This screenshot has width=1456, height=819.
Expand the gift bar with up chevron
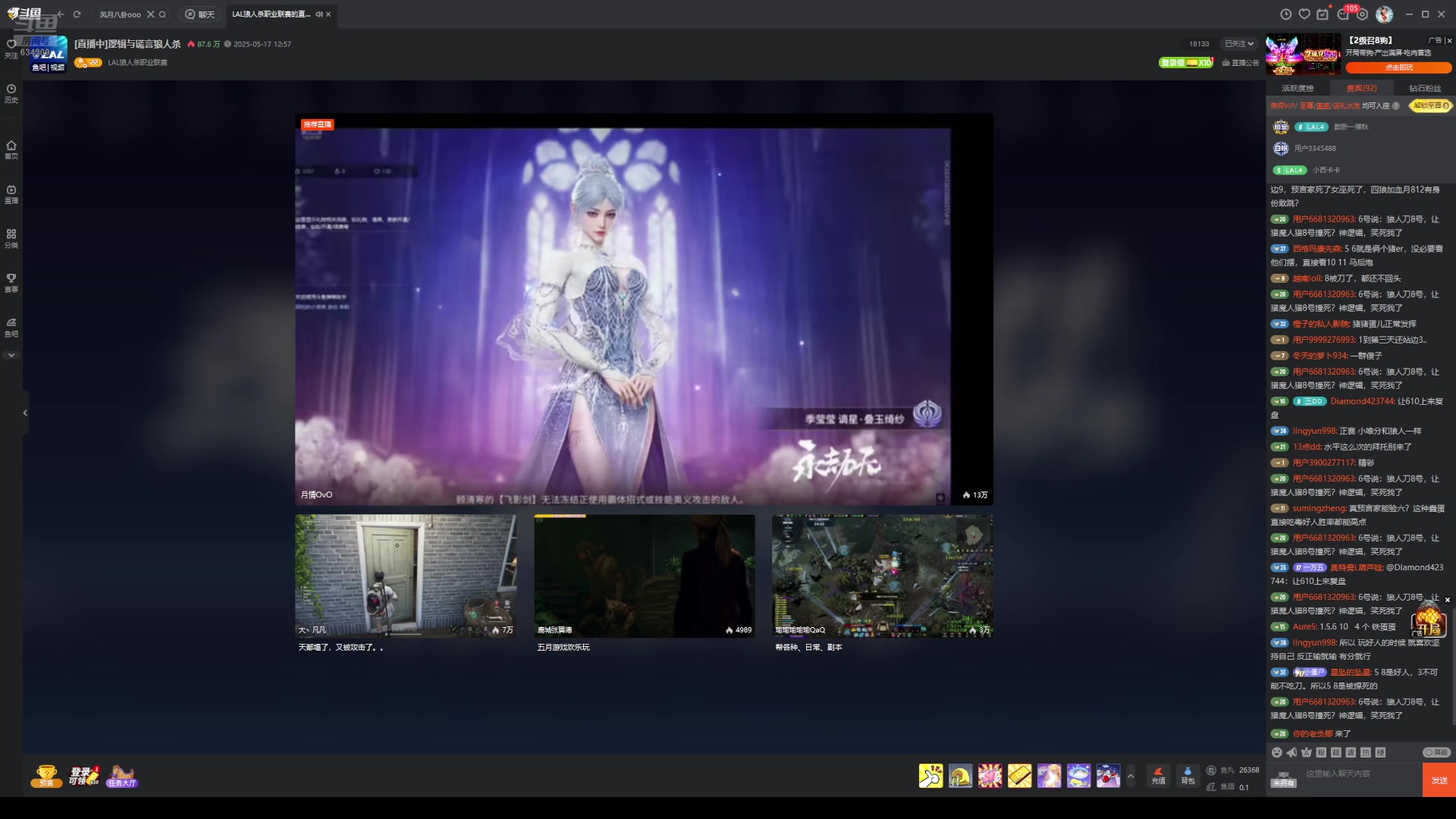(x=1131, y=776)
